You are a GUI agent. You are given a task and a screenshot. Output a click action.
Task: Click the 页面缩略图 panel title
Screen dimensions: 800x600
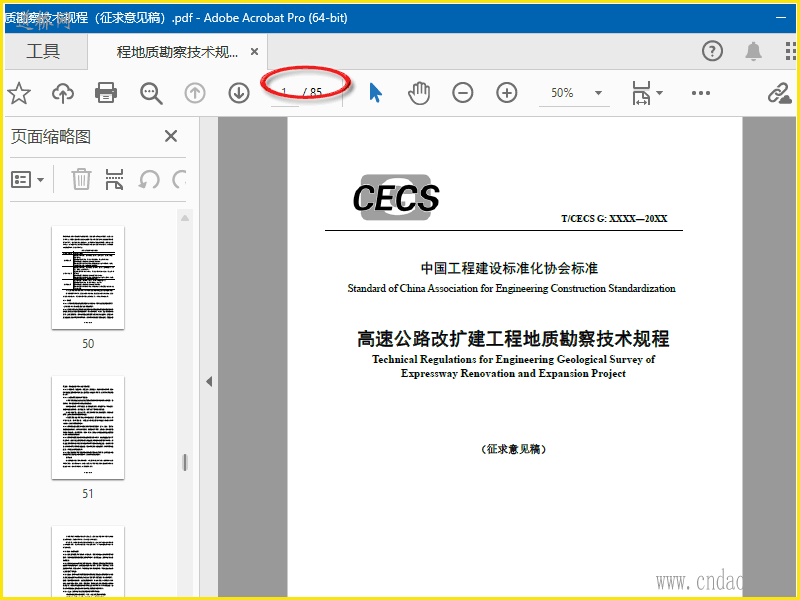click(51, 136)
